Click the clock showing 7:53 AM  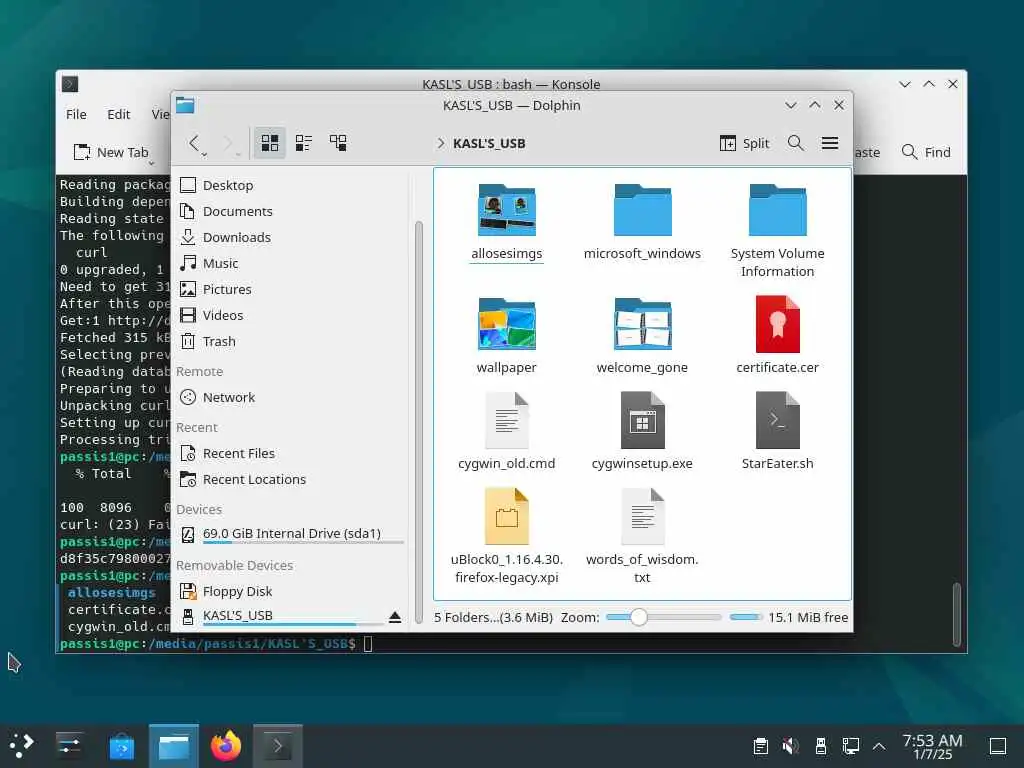click(x=933, y=746)
